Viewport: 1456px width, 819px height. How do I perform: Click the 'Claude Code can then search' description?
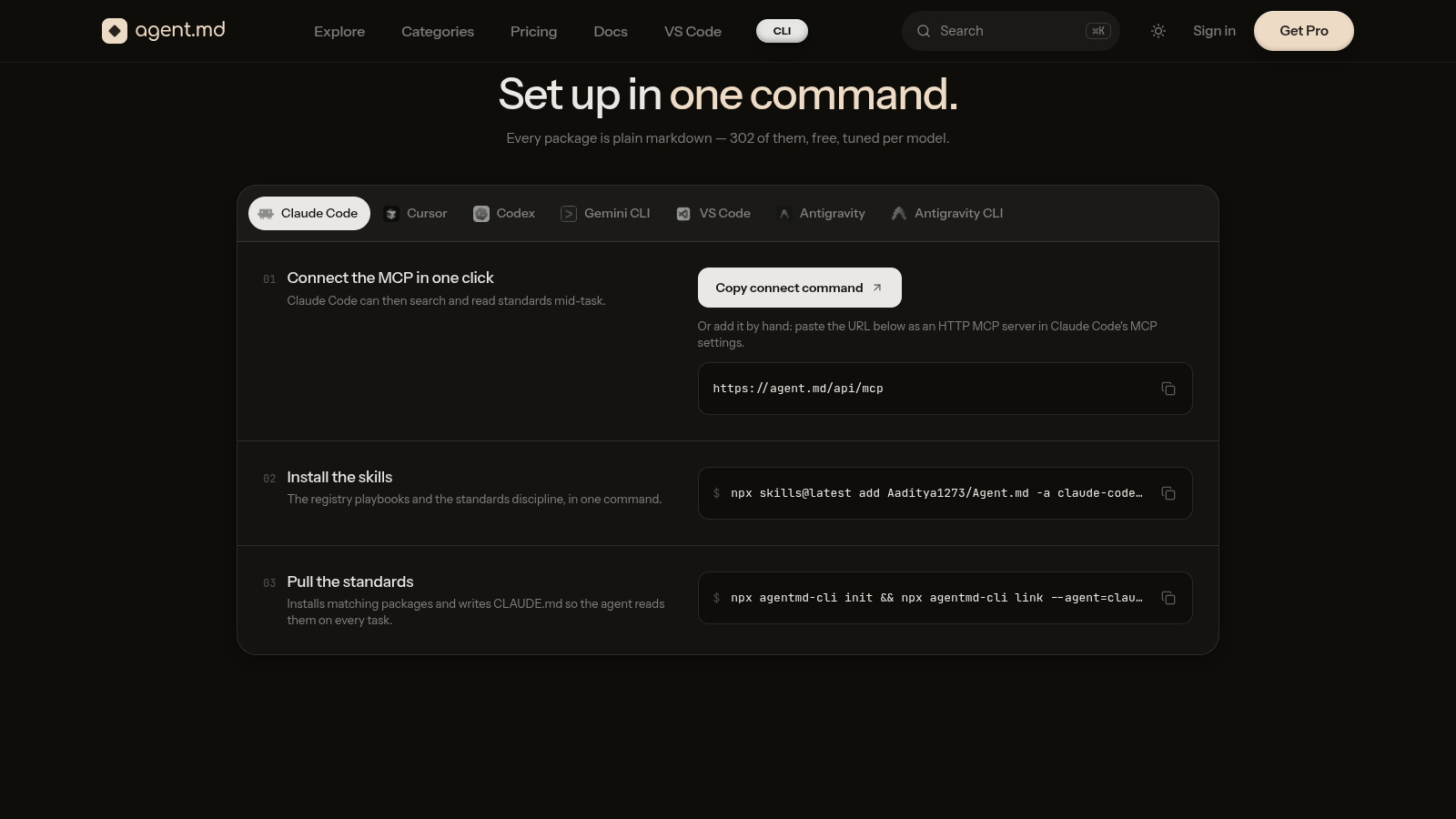(446, 300)
